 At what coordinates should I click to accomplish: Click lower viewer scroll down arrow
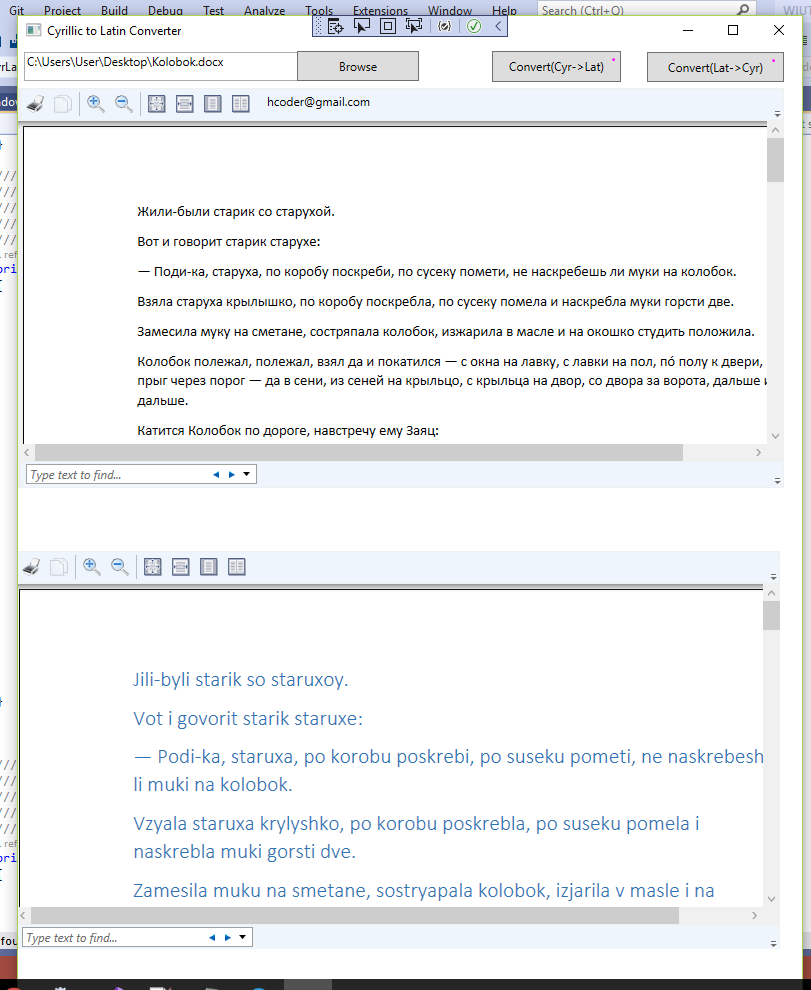coord(771,899)
